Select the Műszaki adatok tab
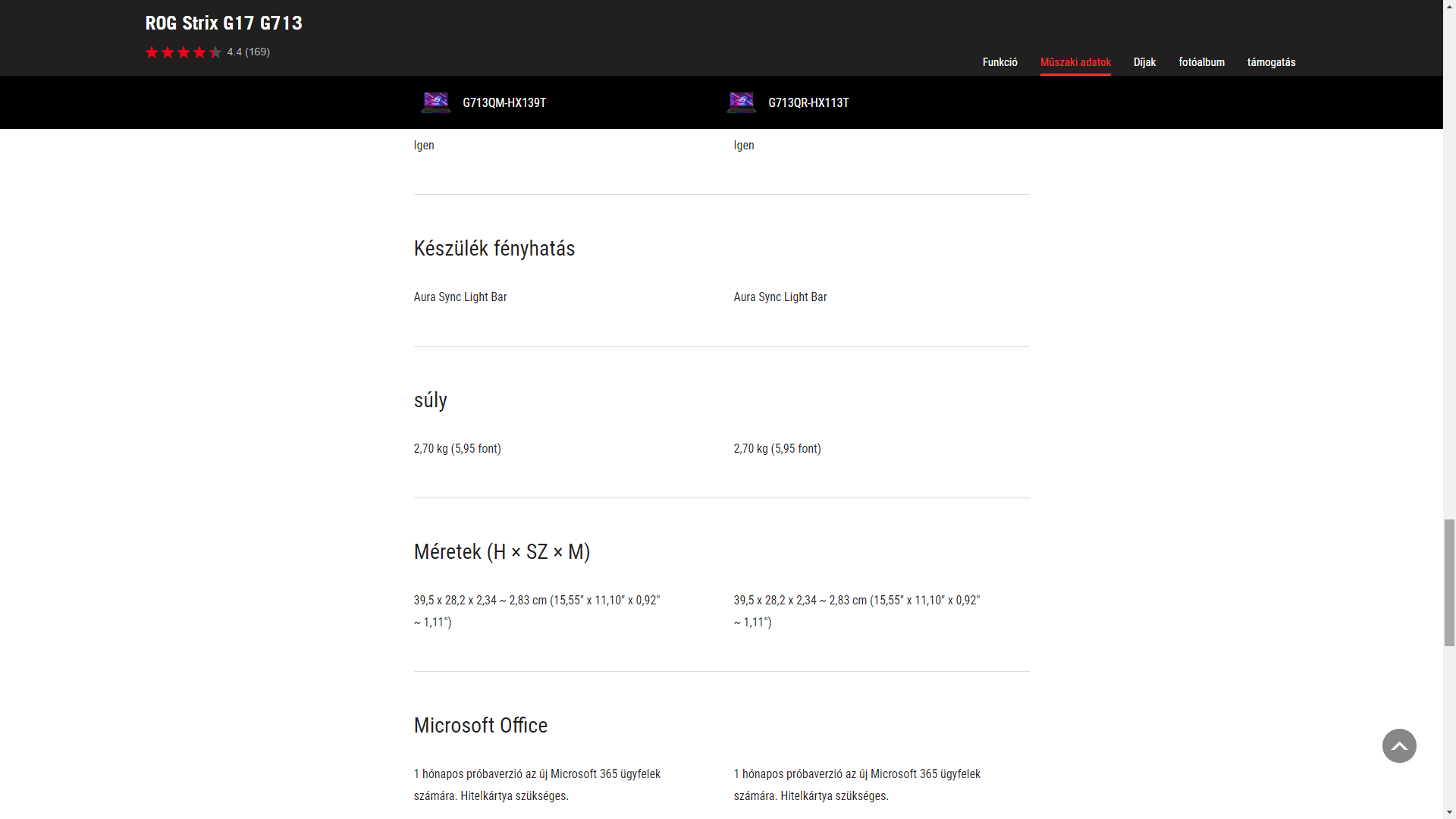 [1075, 62]
